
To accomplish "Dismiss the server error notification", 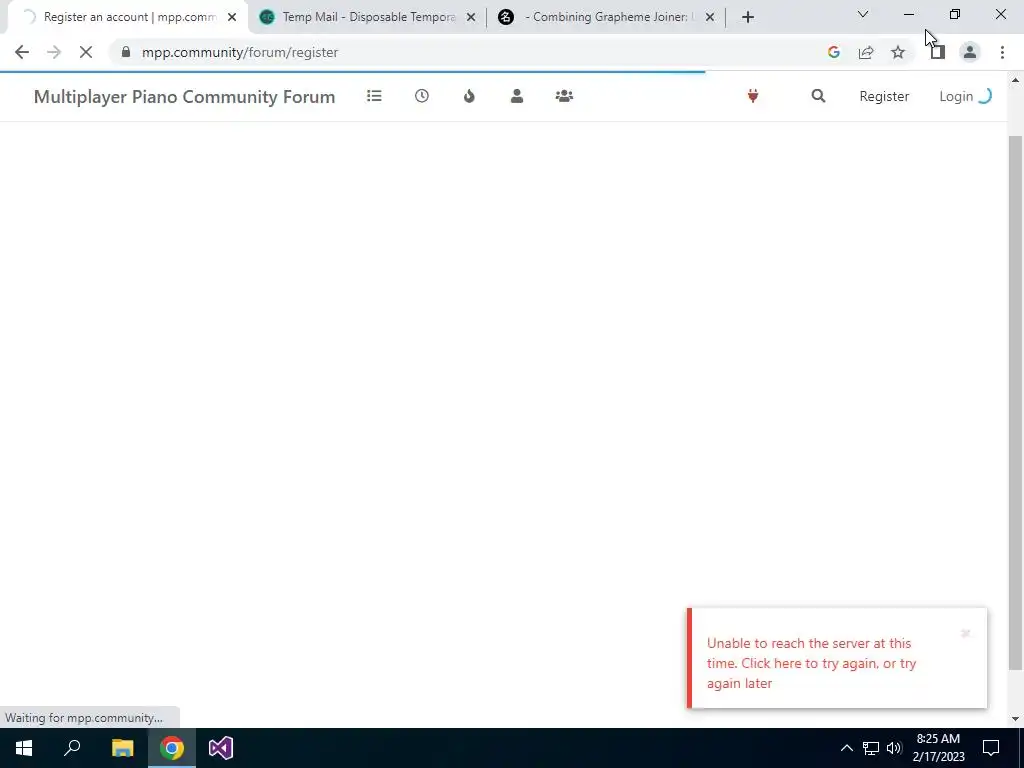I will pos(965,633).
